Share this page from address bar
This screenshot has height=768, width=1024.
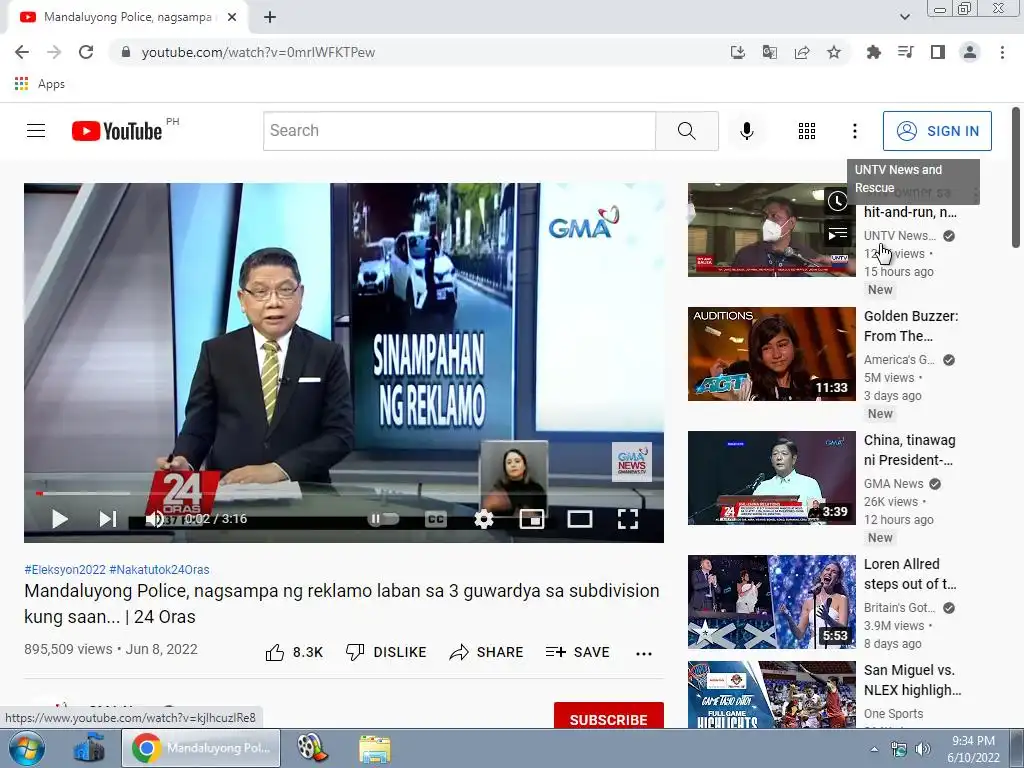(802, 52)
